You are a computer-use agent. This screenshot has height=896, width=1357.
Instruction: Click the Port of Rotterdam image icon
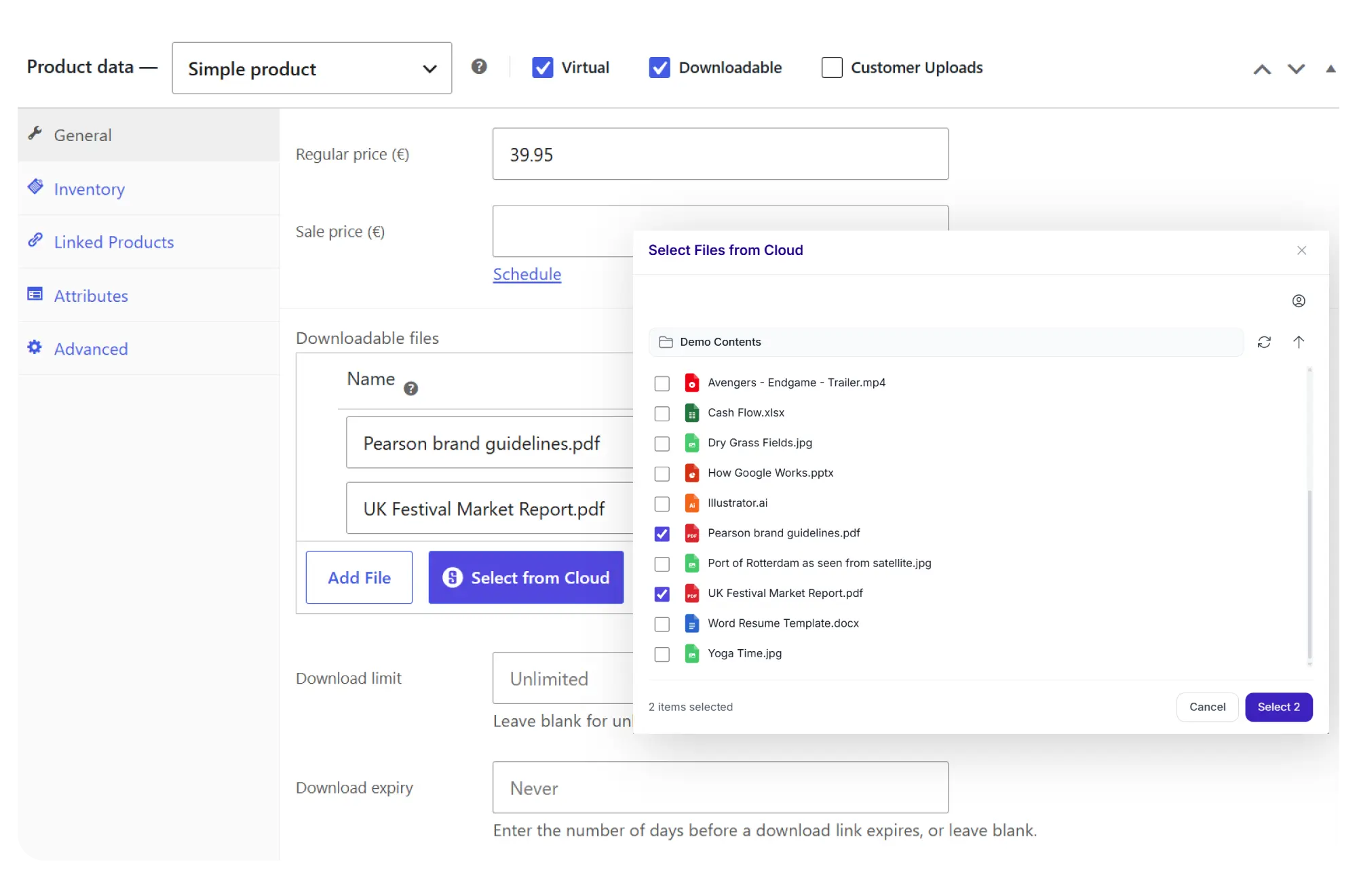(x=691, y=564)
